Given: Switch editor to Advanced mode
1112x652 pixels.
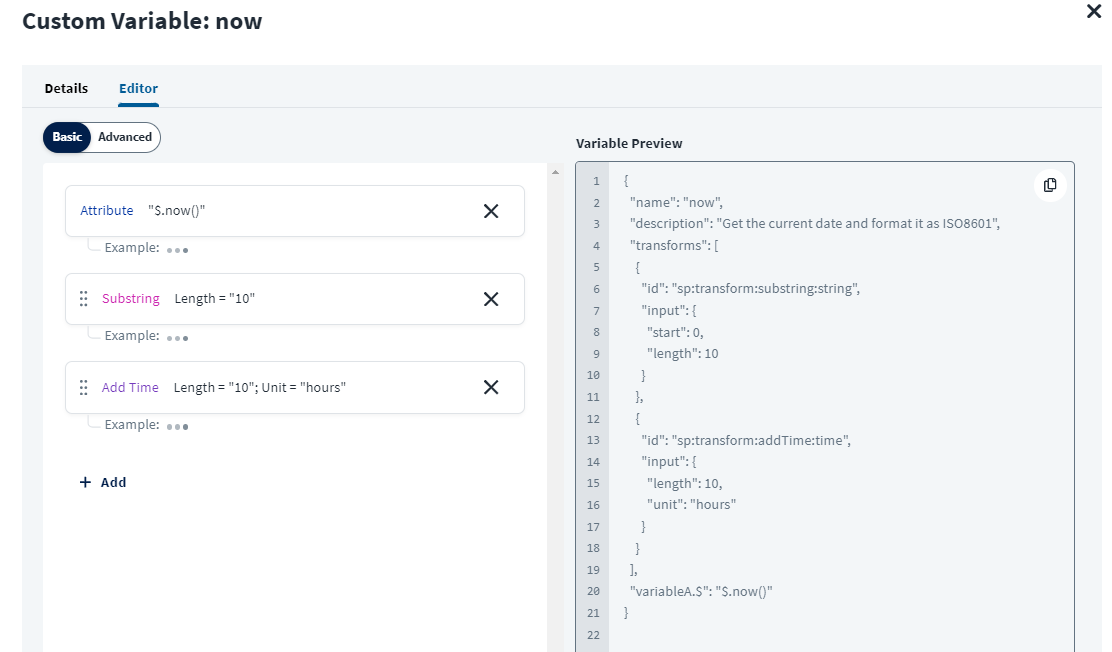Looking at the screenshot, I should 125,137.
